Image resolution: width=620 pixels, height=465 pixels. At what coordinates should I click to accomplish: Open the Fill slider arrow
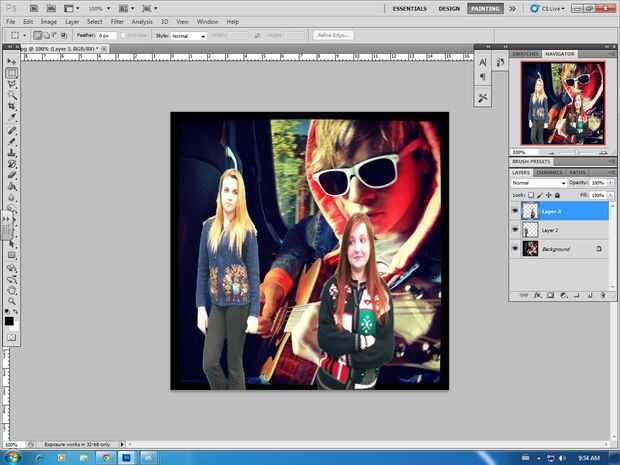611,195
